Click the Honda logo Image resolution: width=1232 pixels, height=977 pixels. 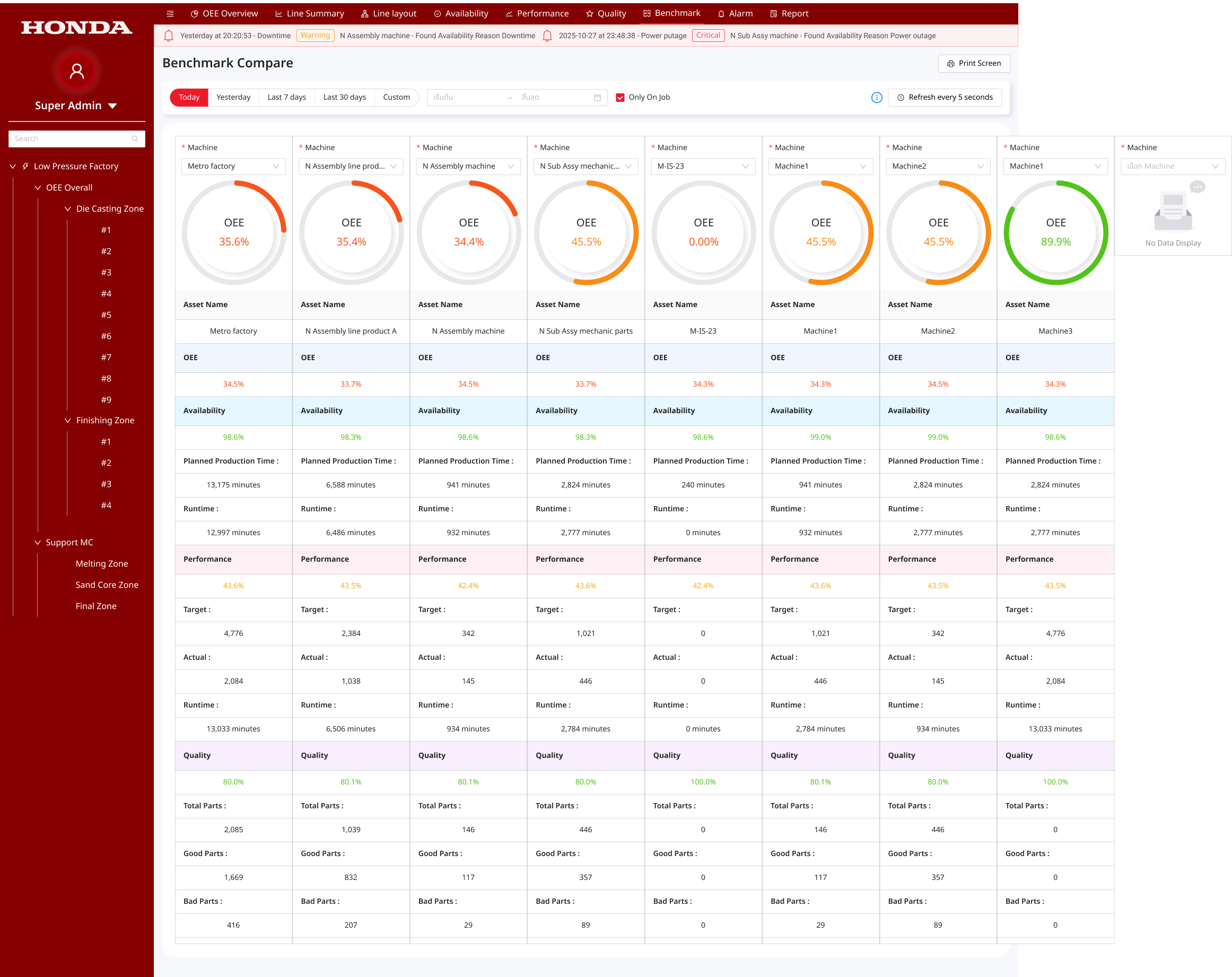76,28
